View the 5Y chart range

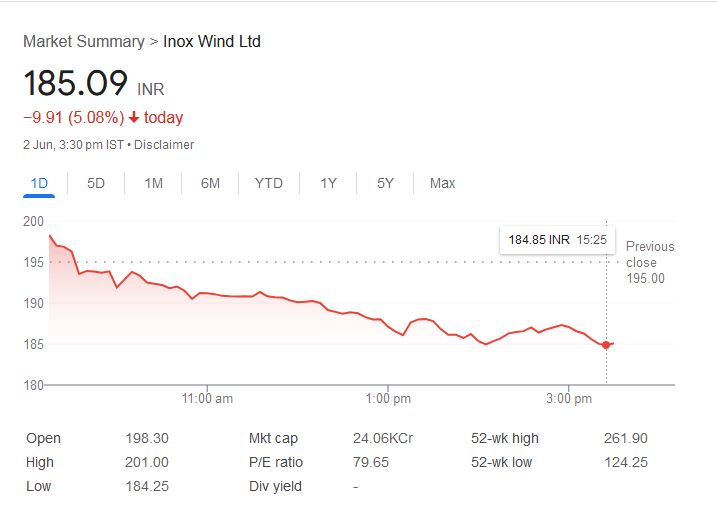(385, 183)
